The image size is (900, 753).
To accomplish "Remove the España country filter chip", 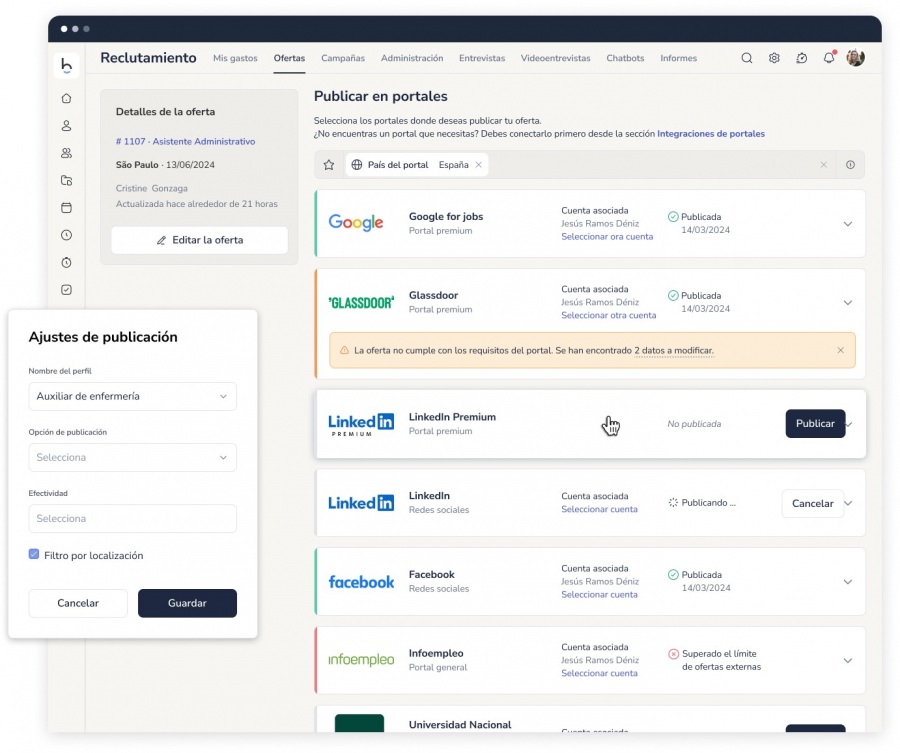I will [478, 165].
